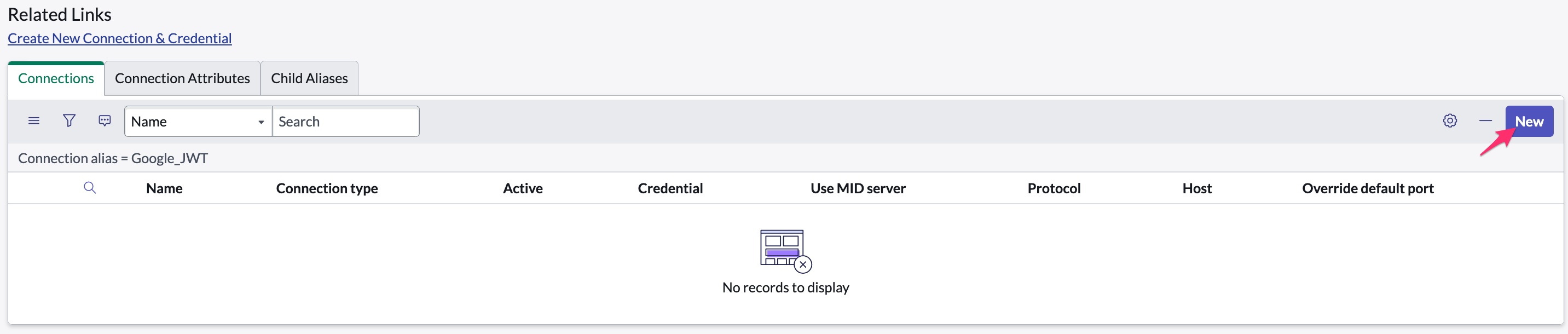
Task: Open the list personalization gear icon
Action: [x=1450, y=120]
